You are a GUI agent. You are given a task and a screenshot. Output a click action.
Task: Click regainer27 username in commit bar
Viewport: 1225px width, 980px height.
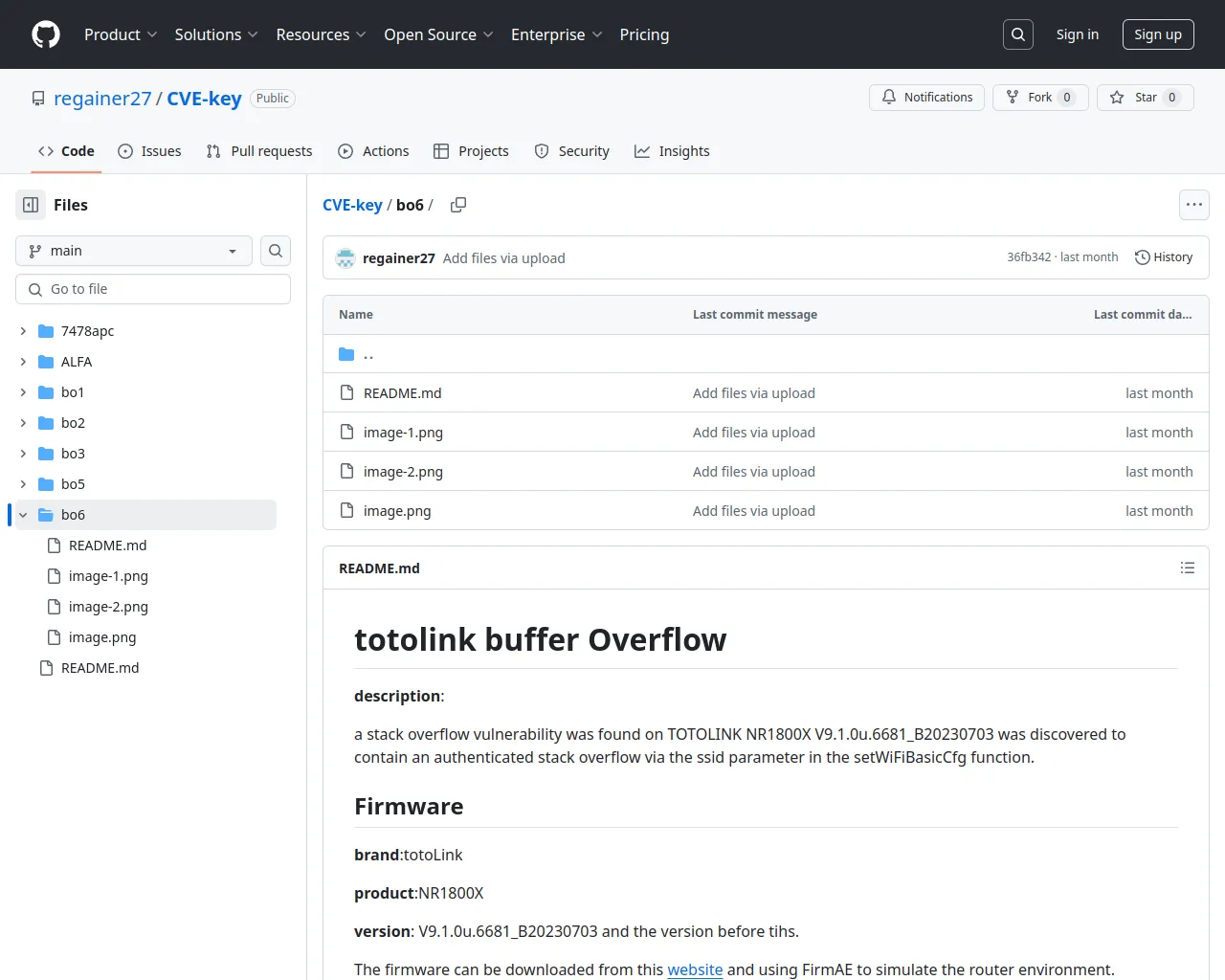pyautogui.click(x=399, y=258)
